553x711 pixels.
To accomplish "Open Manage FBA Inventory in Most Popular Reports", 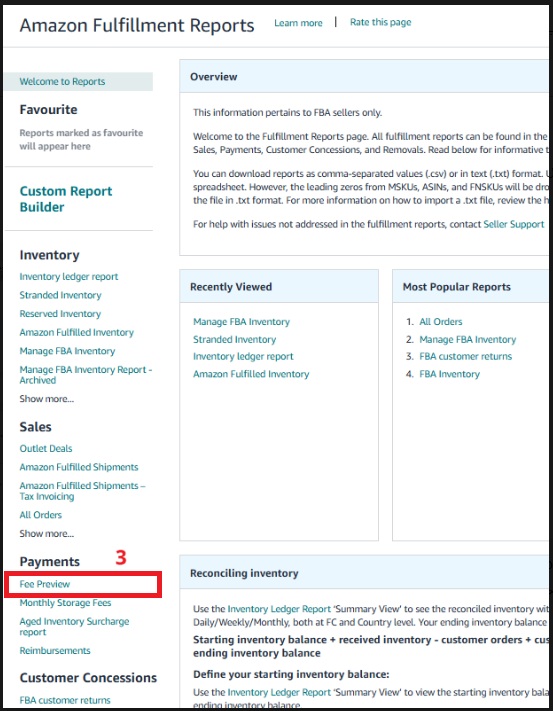I will click(467, 340).
